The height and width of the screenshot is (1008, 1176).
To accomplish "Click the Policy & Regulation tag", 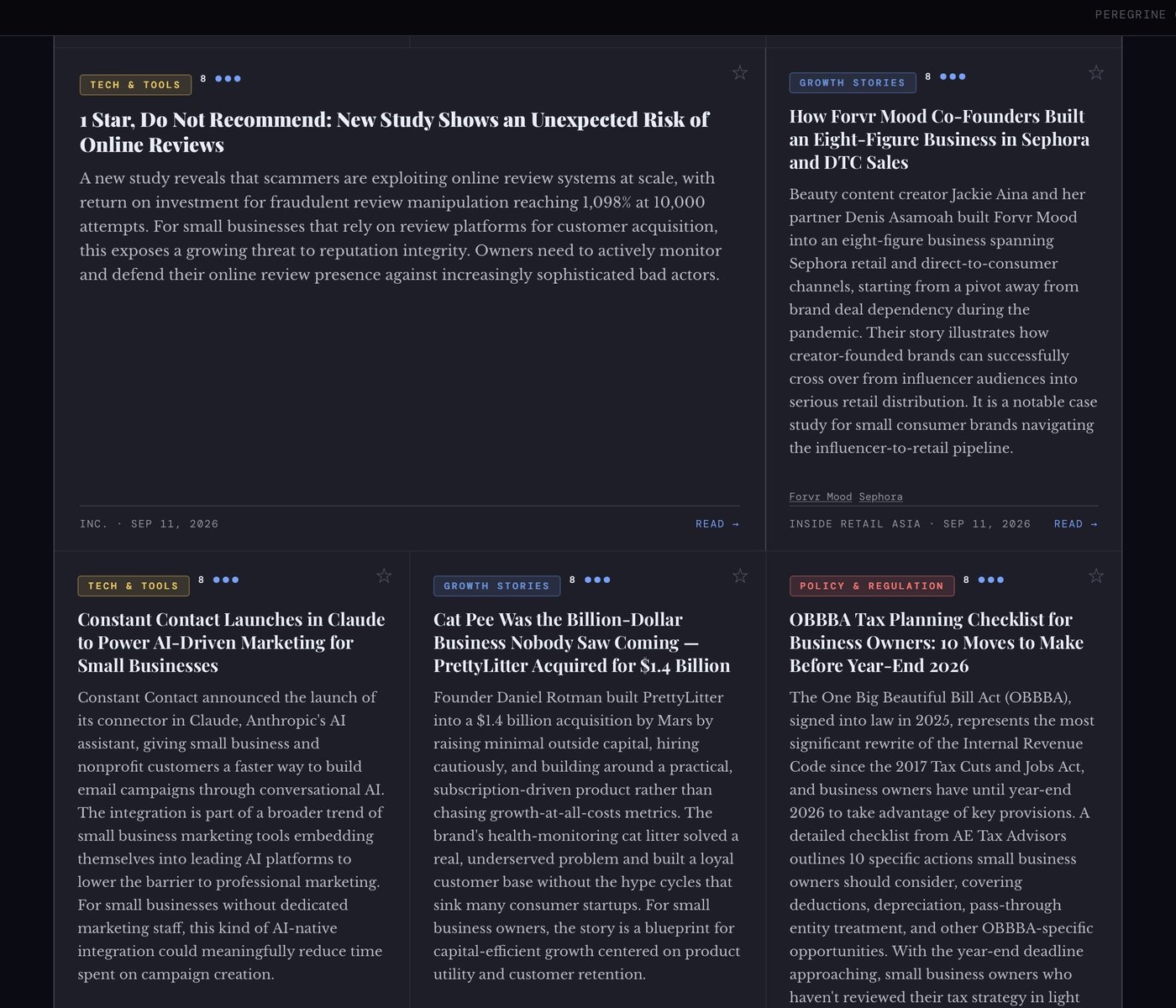I will (x=872, y=585).
